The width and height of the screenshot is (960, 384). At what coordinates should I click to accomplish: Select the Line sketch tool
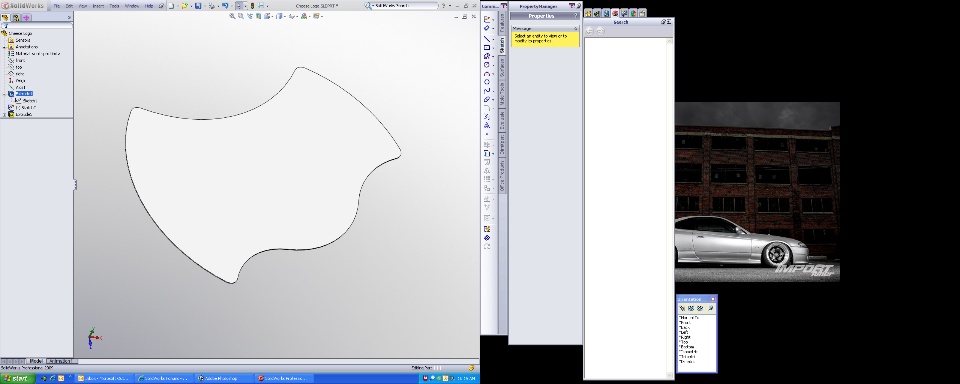pos(487,38)
